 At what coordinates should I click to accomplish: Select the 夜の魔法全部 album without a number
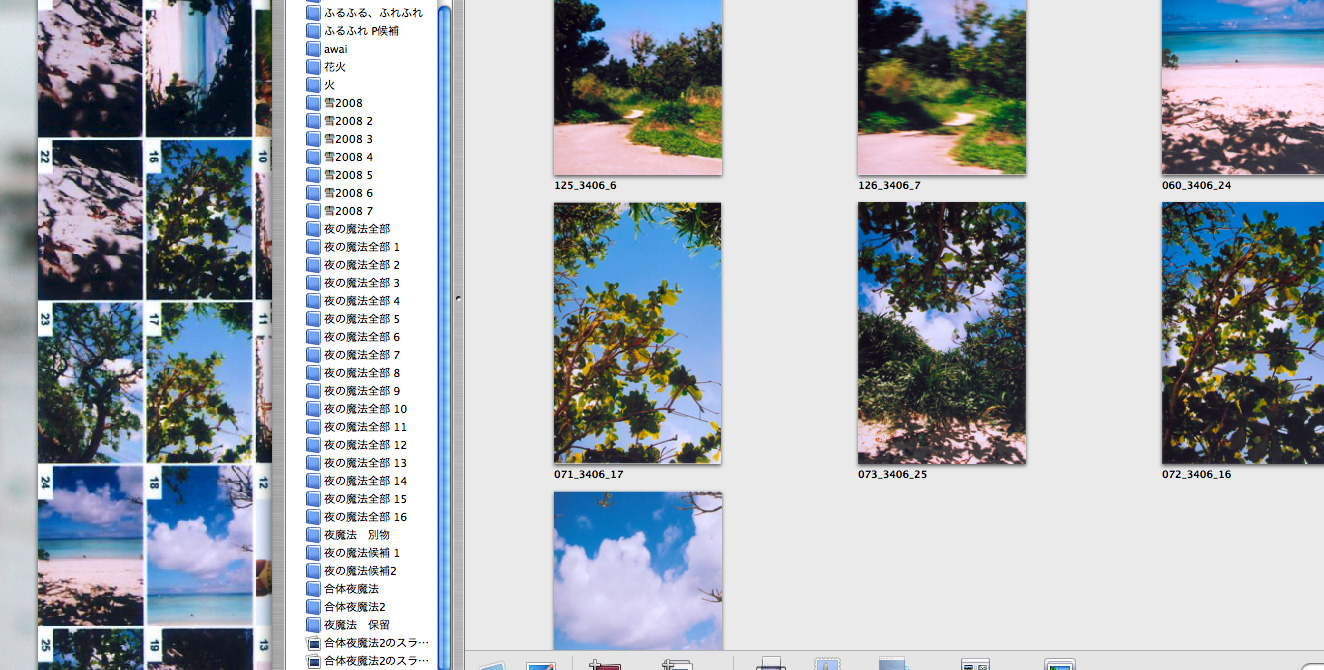(357, 229)
